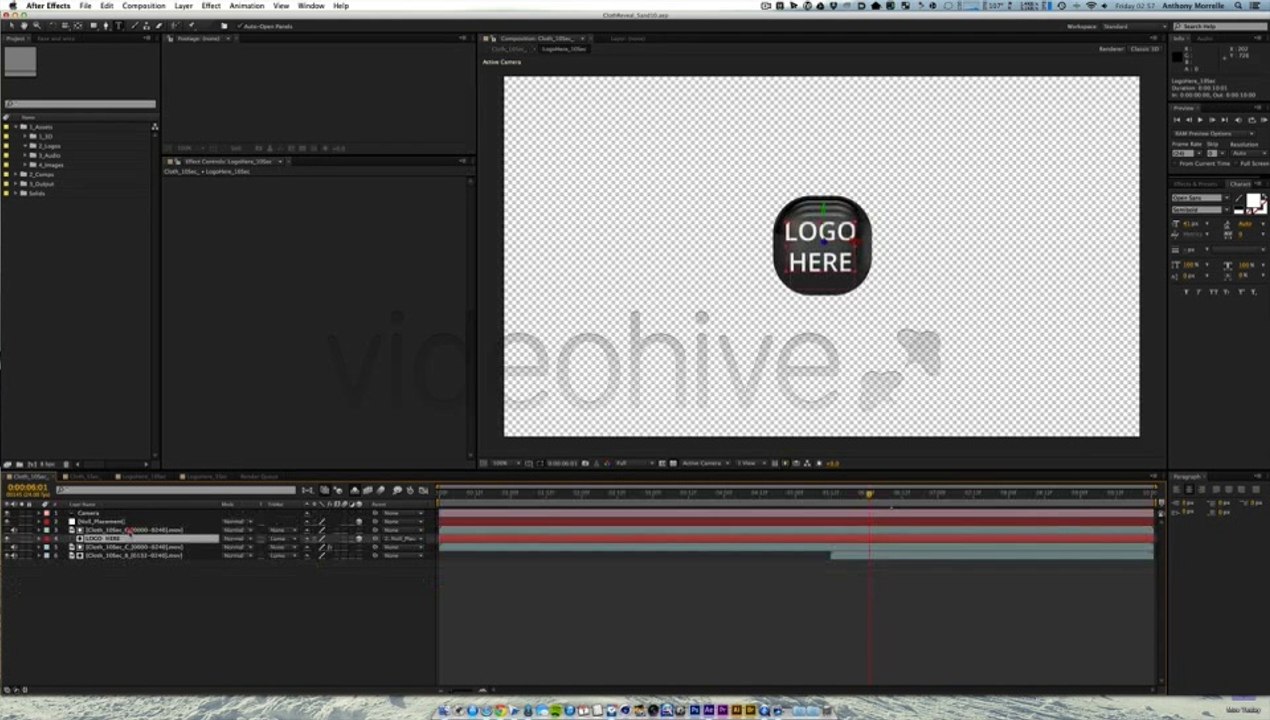
Task: Select the Pan Behind anchor tool
Action: (x=78, y=26)
